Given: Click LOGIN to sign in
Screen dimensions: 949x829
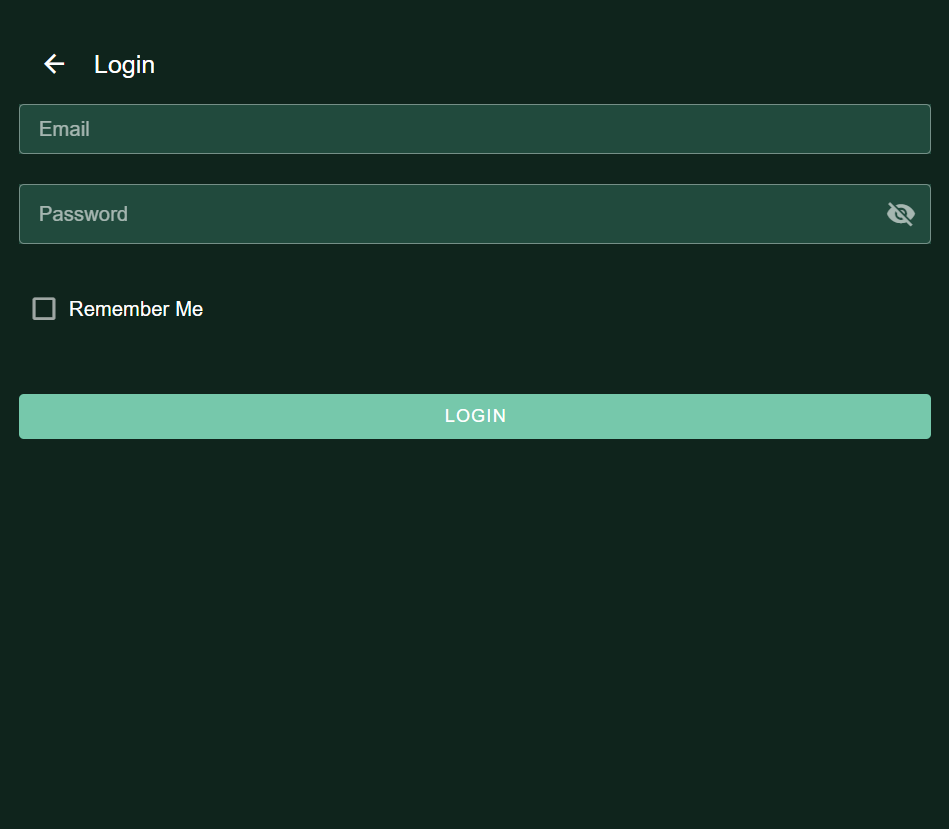Looking at the screenshot, I should (x=474, y=416).
